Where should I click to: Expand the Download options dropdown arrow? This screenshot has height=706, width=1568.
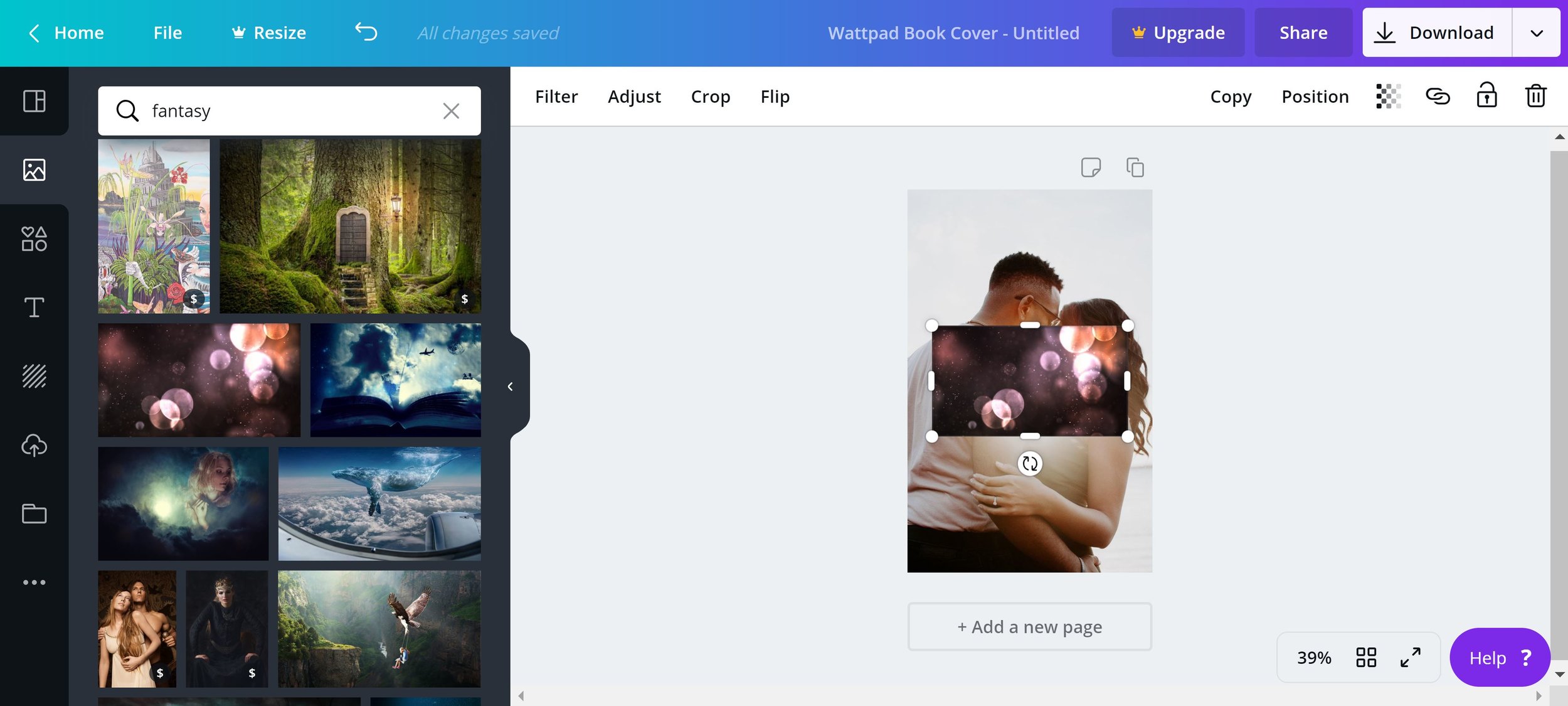[1536, 33]
